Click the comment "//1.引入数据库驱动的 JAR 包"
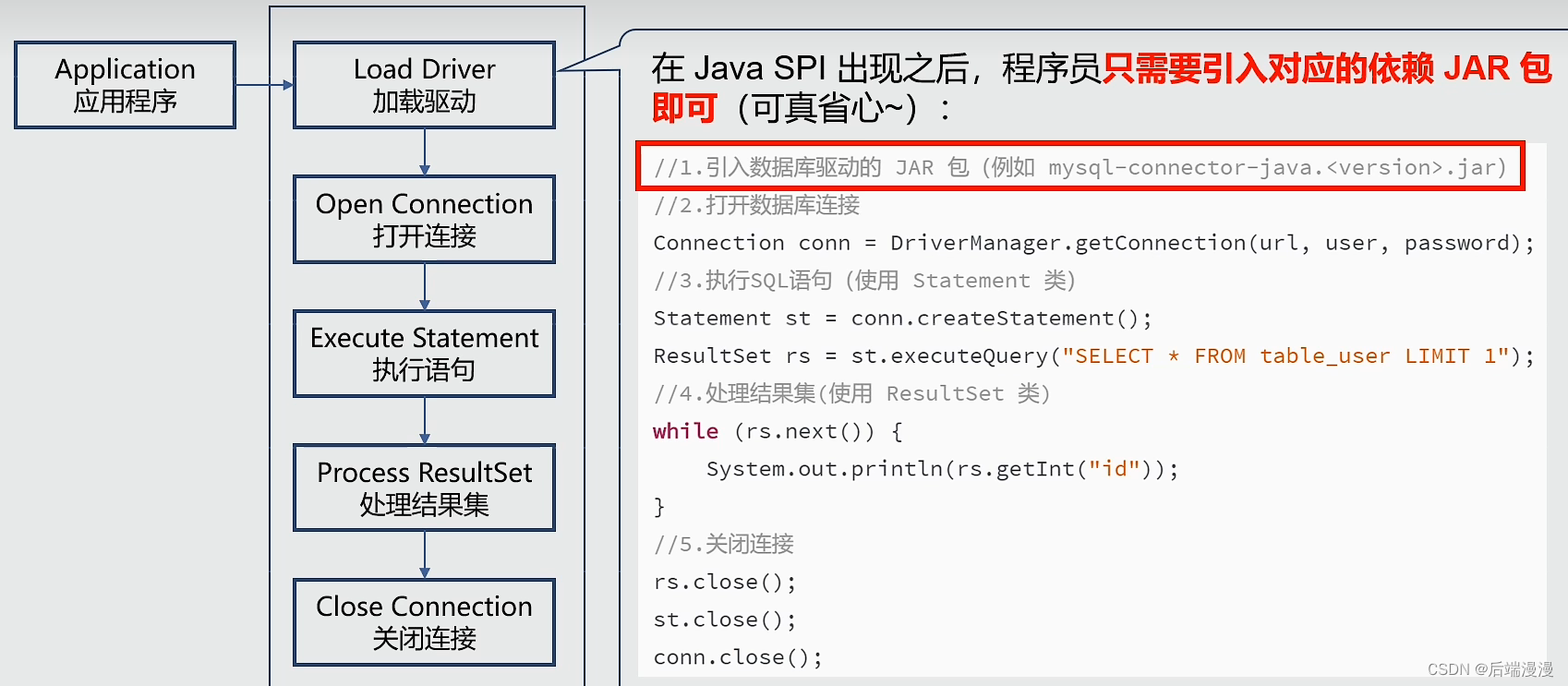This screenshot has width=1568, height=686. click(x=812, y=167)
